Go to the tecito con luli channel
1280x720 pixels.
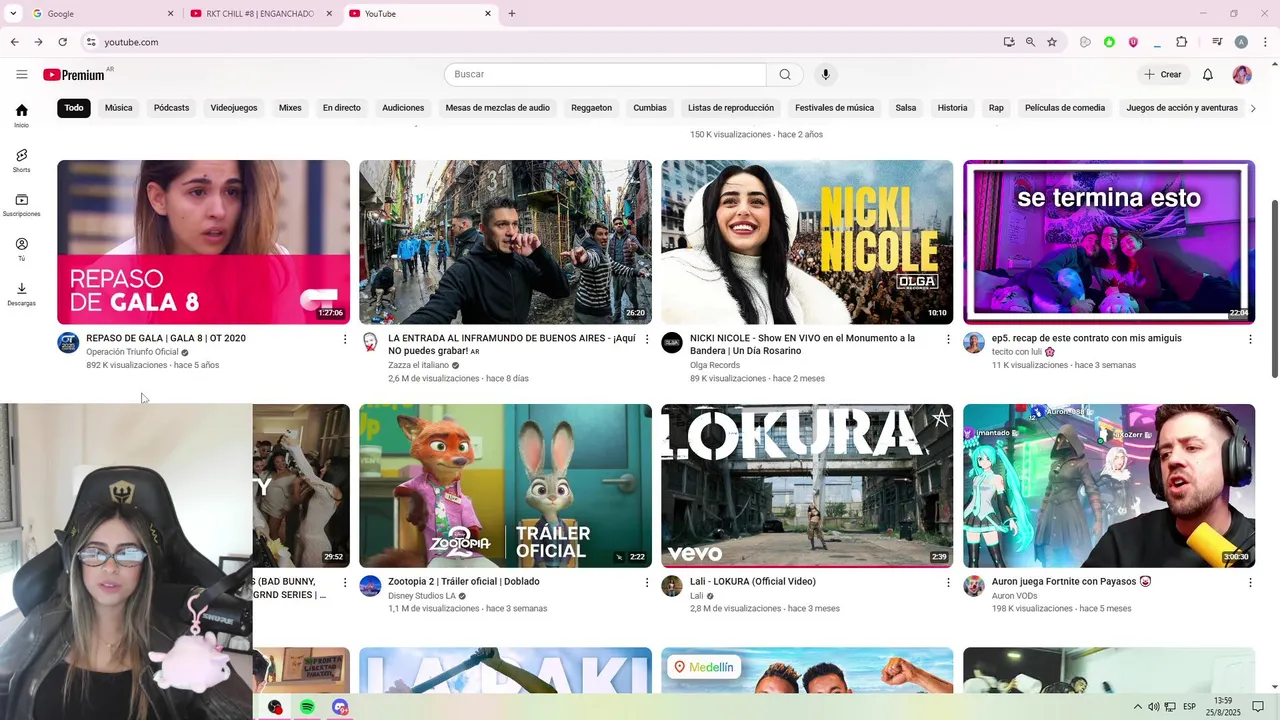point(1017,352)
